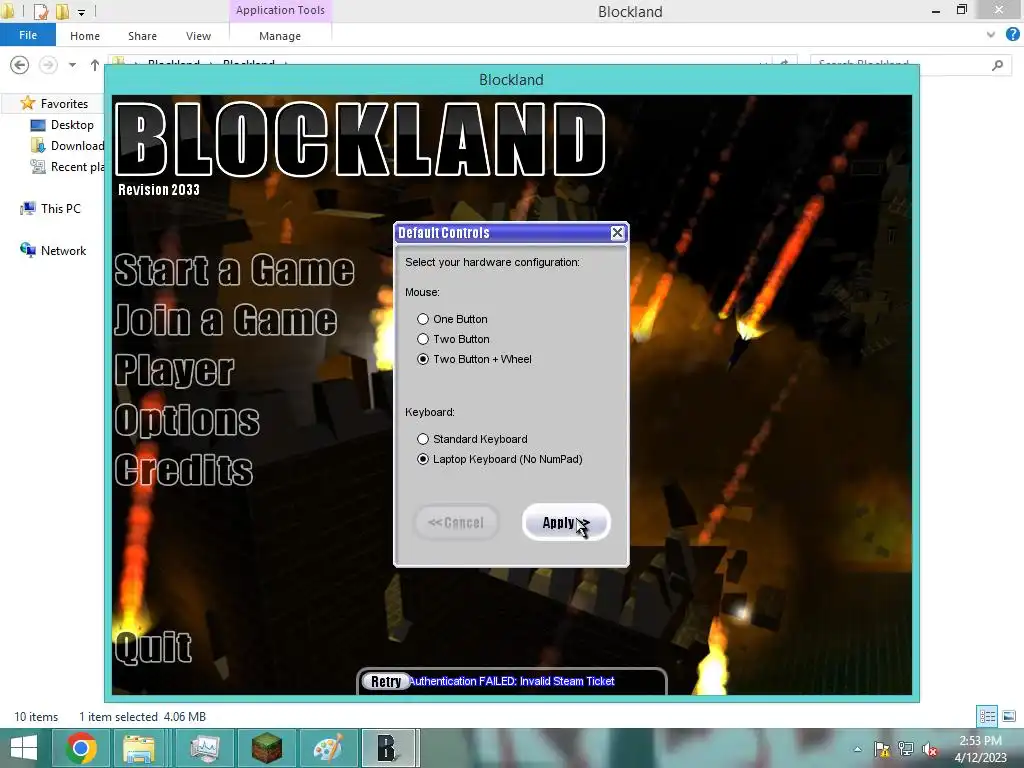
Task: Go up one folder level
Action: coord(95,65)
